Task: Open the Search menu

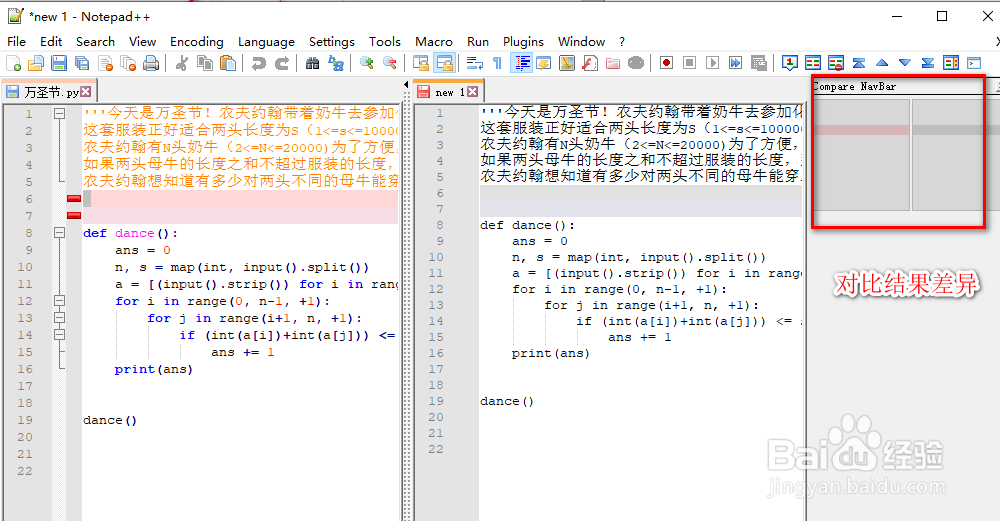Action: coord(96,41)
